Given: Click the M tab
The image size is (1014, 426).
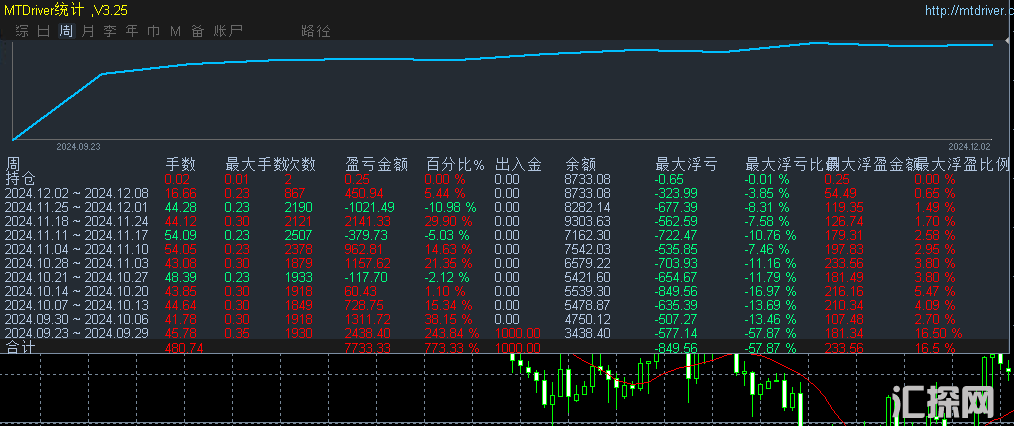Looking at the screenshot, I should (x=175, y=31).
